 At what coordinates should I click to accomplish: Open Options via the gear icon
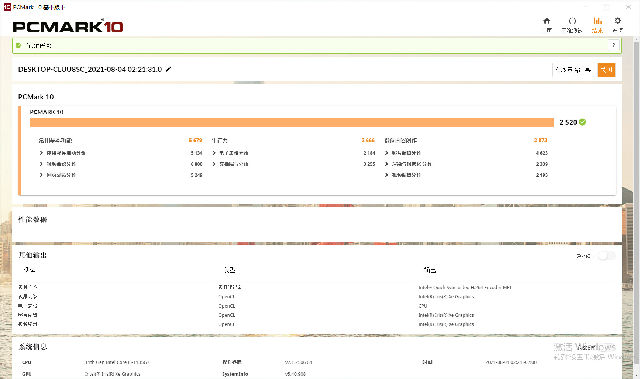[x=618, y=21]
